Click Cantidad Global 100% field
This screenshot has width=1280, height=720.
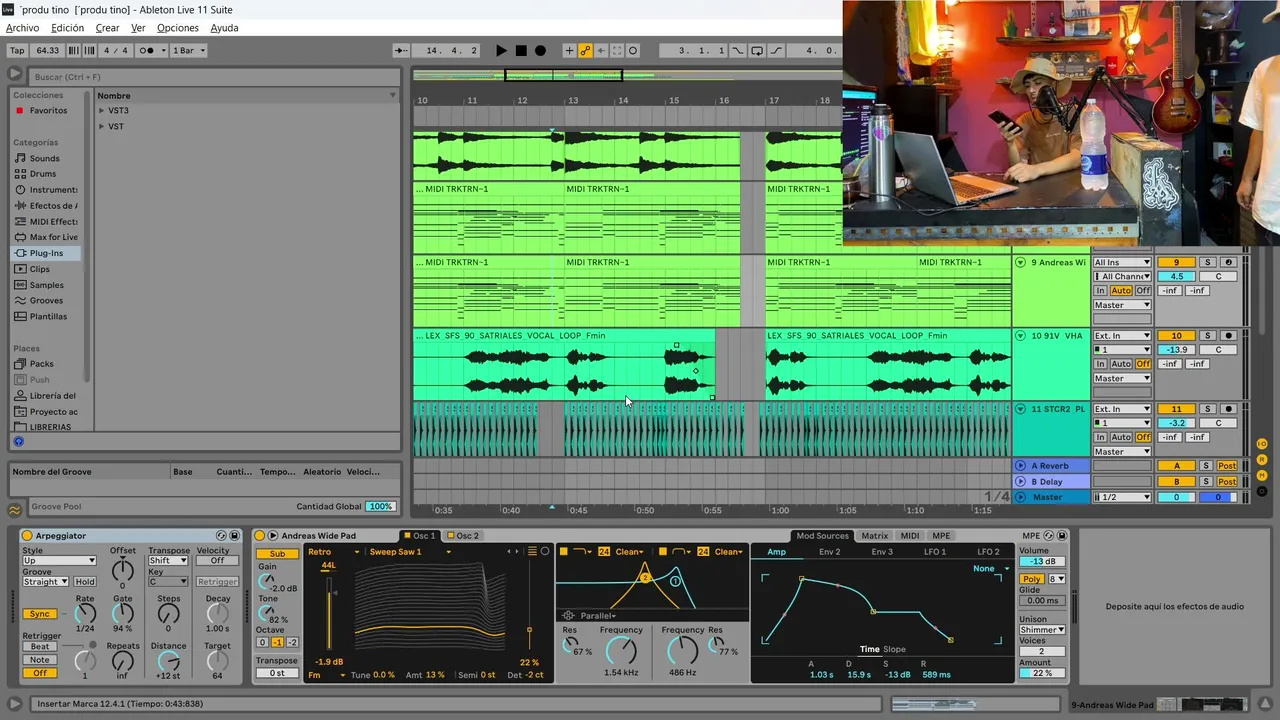[x=380, y=507]
